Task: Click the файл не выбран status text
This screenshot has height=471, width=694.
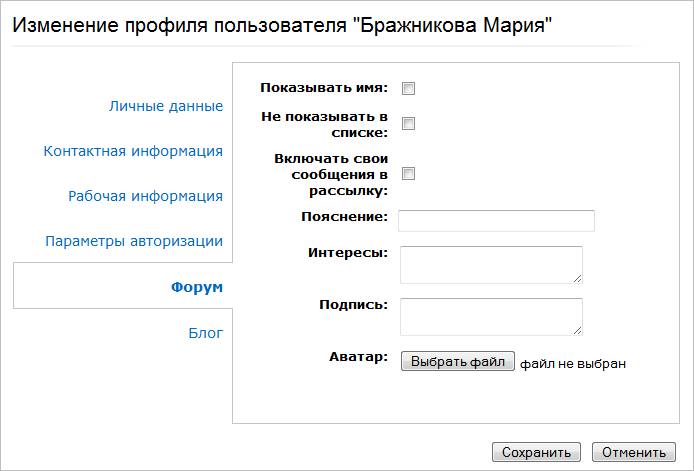Action: coord(572,364)
